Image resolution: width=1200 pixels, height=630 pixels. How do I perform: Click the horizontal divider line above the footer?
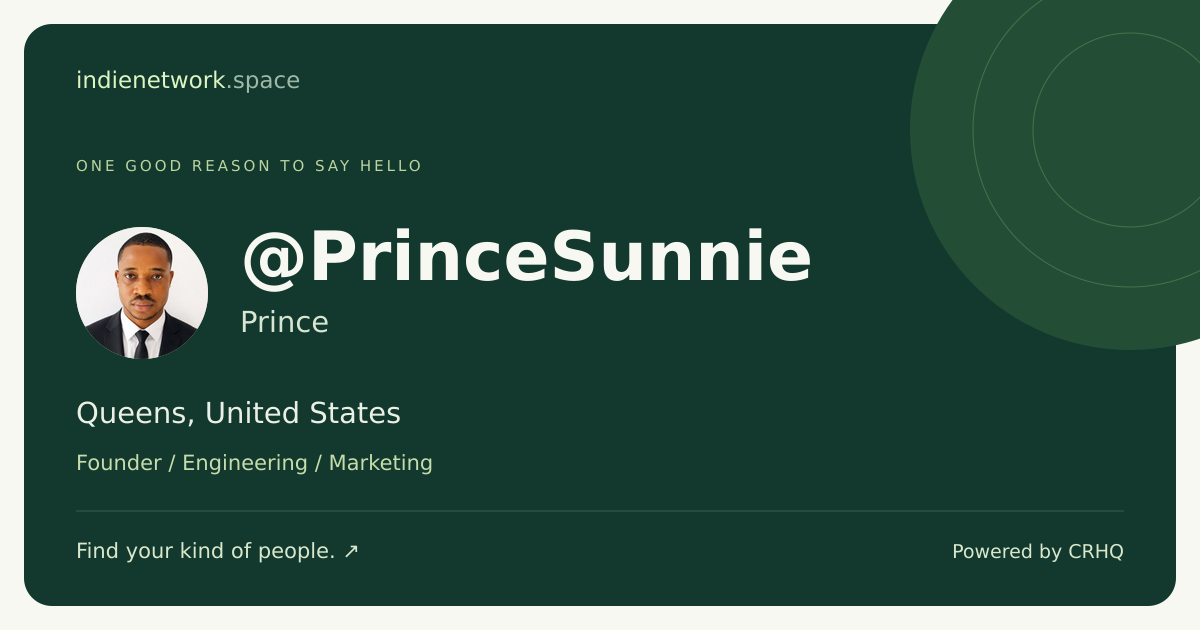(600, 511)
